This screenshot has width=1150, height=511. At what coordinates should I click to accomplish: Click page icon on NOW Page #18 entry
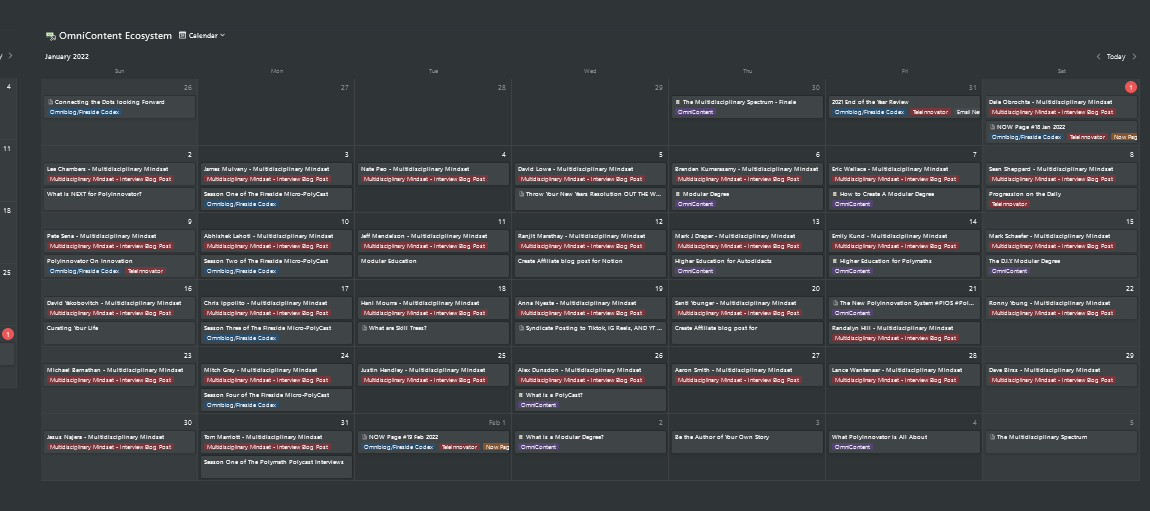coord(992,127)
